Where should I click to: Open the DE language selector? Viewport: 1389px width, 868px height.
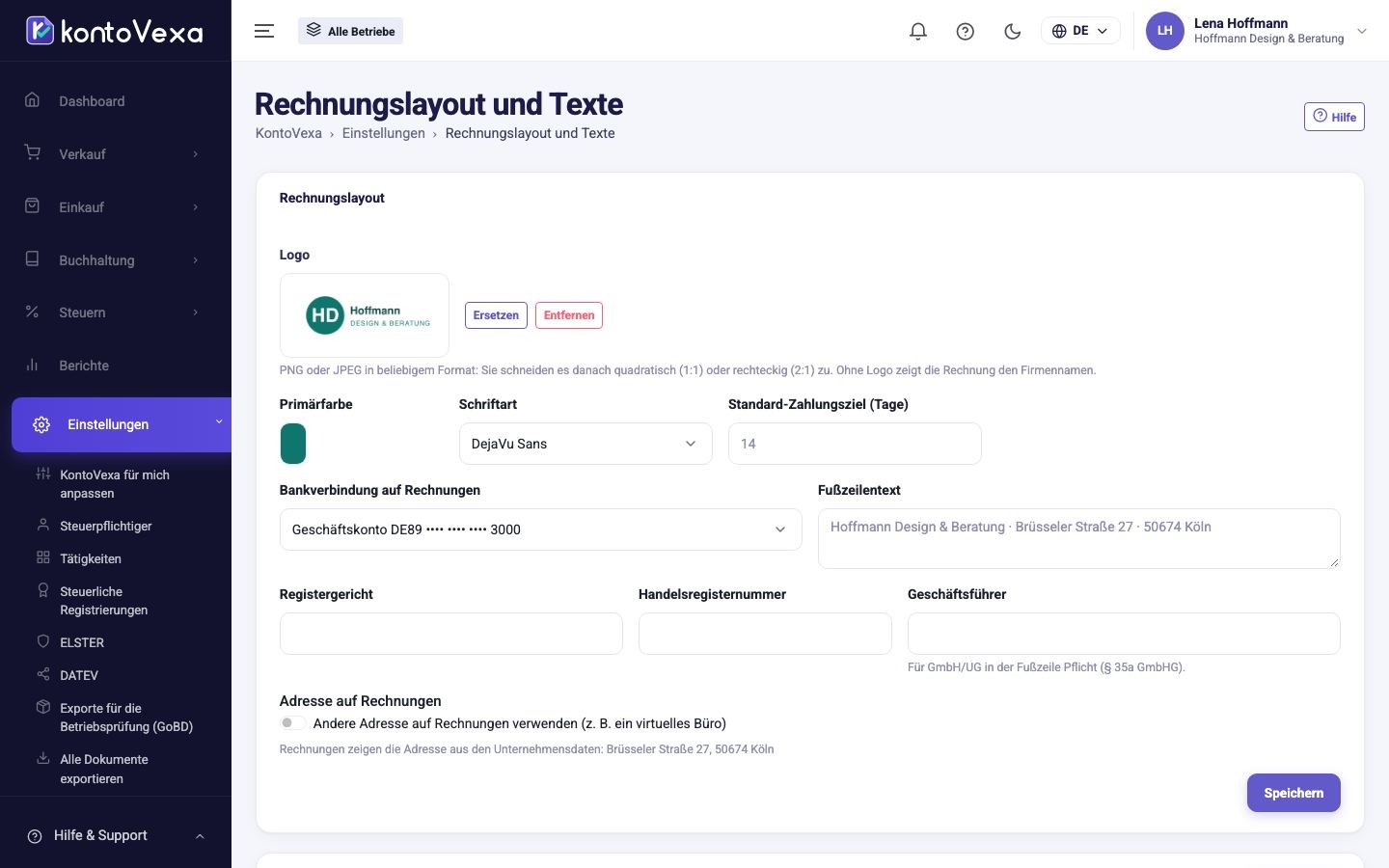pyautogui.click(x=1080, y=31)
